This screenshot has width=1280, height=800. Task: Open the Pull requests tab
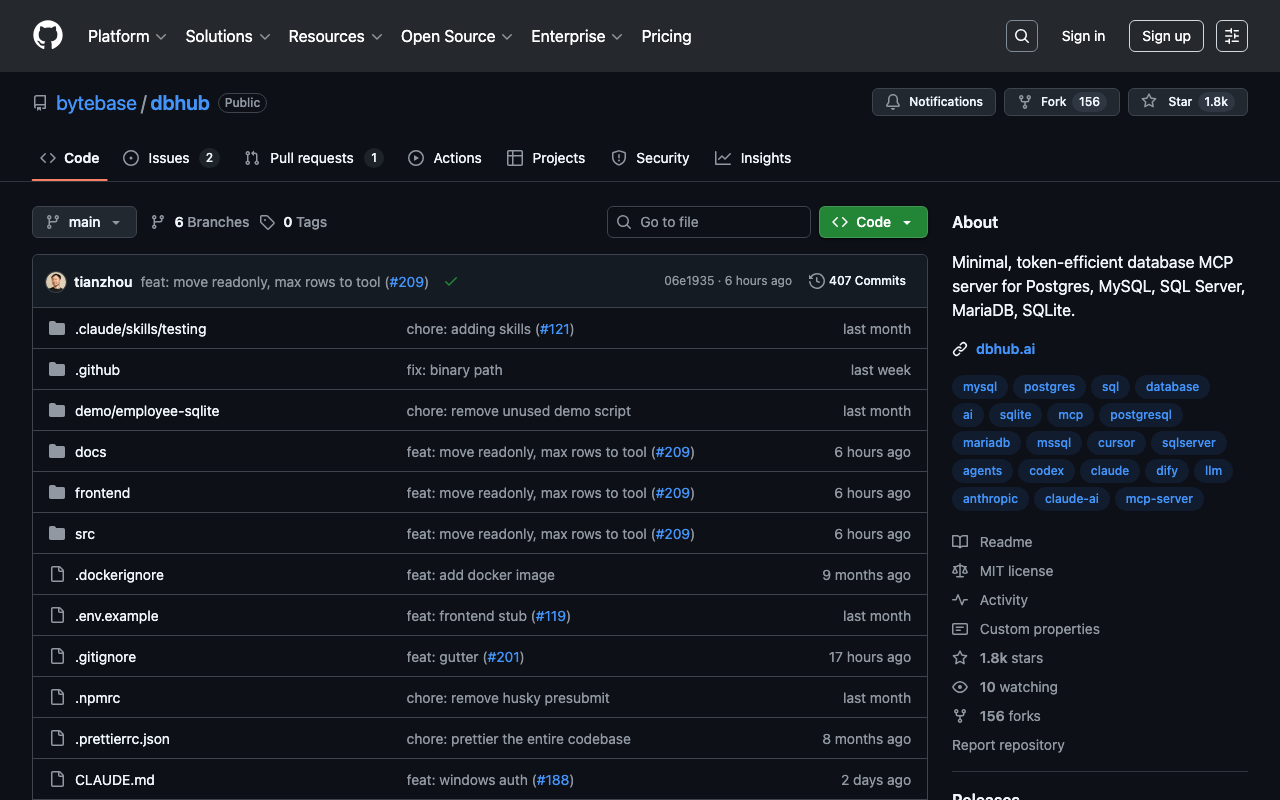[312, 158]
